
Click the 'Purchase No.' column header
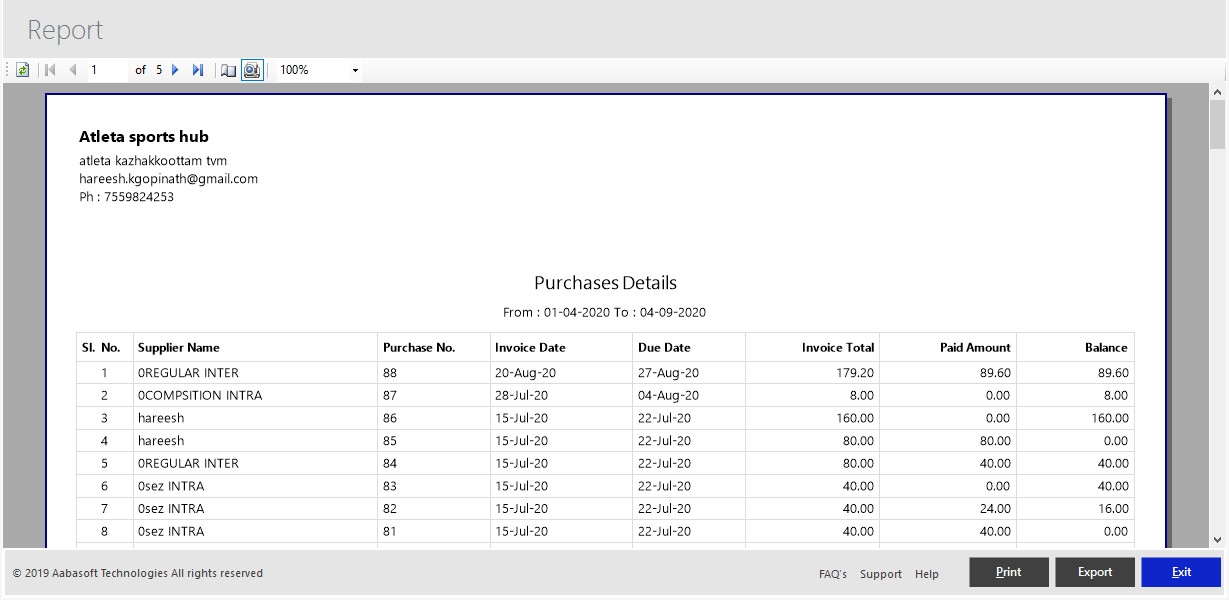[x=419, y=348]
